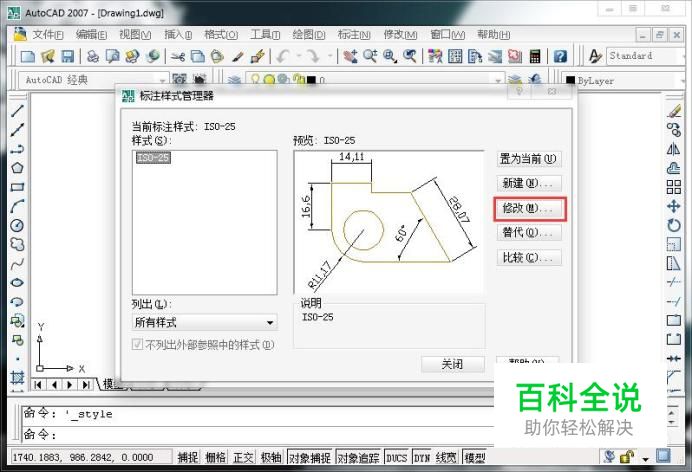Toggle 捕捉 snap mode in status bar
The width and height of the screenshot is (692, 472).
click(x=188, y=457)
